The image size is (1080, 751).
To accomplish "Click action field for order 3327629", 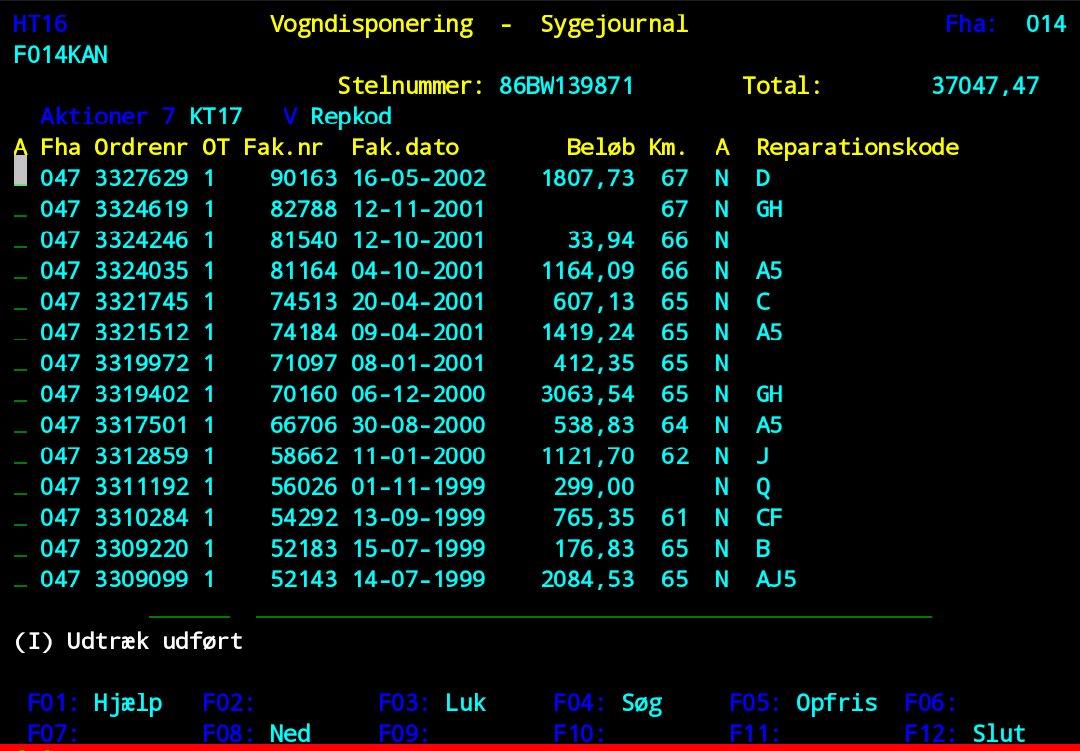I will pos(20,178).
